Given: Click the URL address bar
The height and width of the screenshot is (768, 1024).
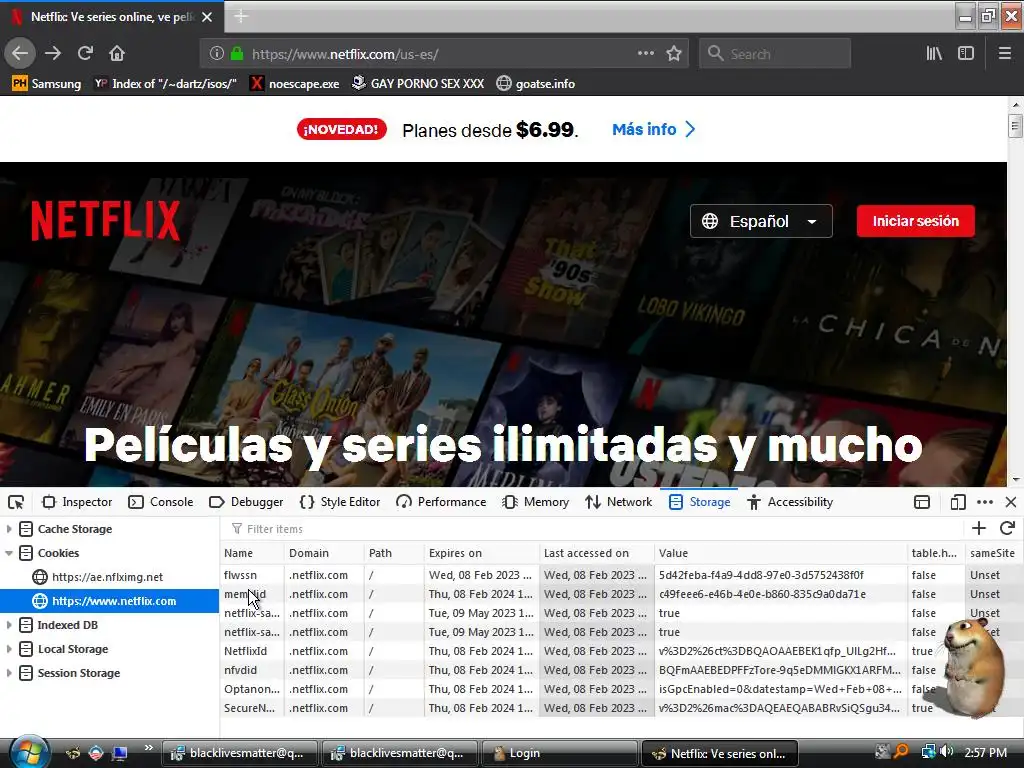Looking at the screenshot, I should tap(442, 54).
